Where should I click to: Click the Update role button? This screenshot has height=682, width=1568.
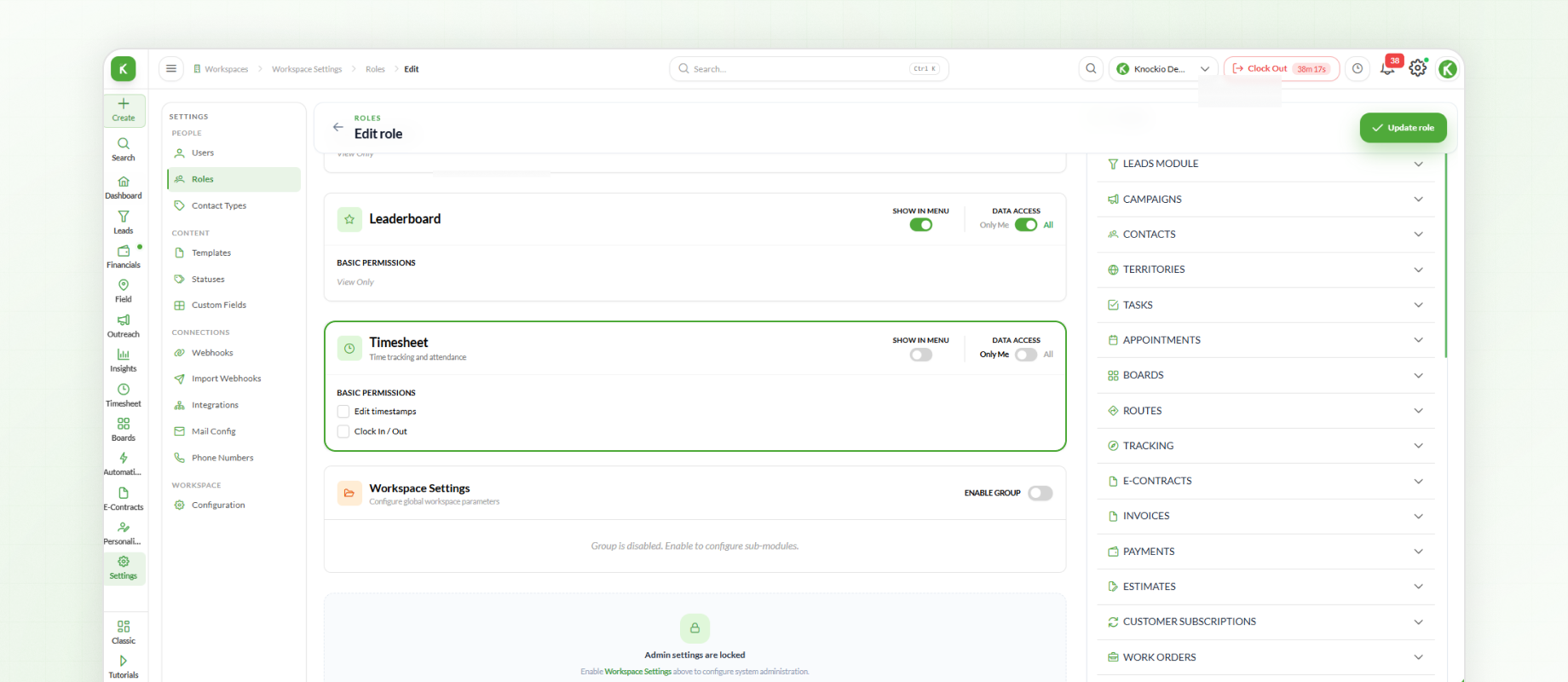point(1403,128)
